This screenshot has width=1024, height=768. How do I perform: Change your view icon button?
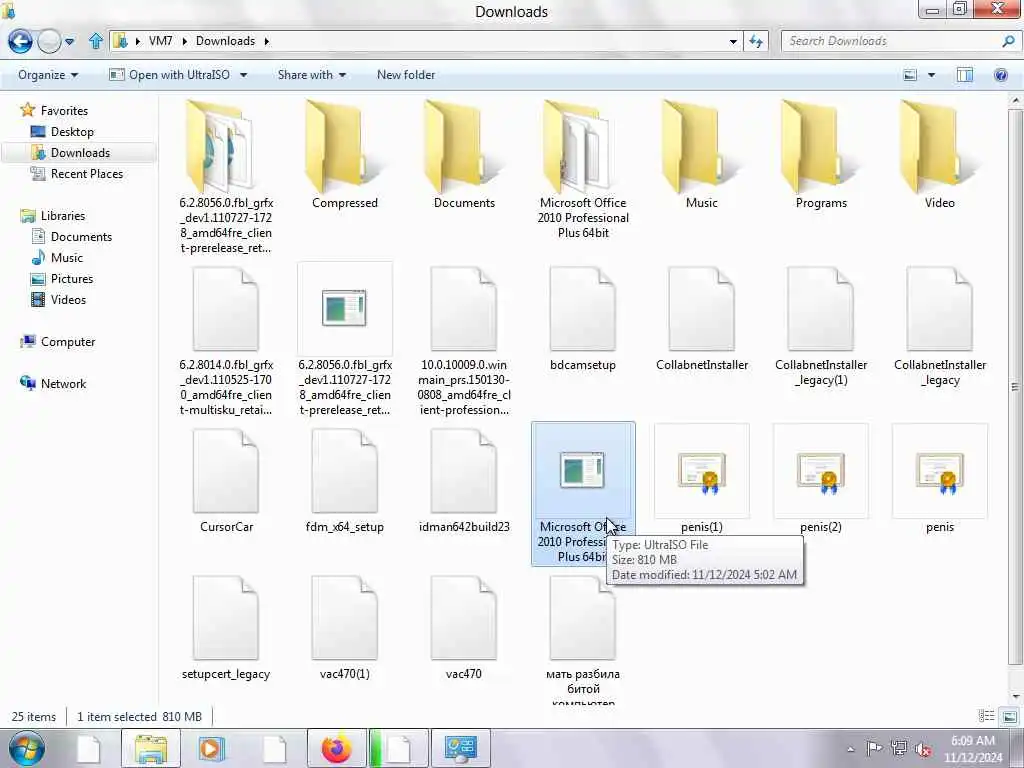(x=910, y=75)
